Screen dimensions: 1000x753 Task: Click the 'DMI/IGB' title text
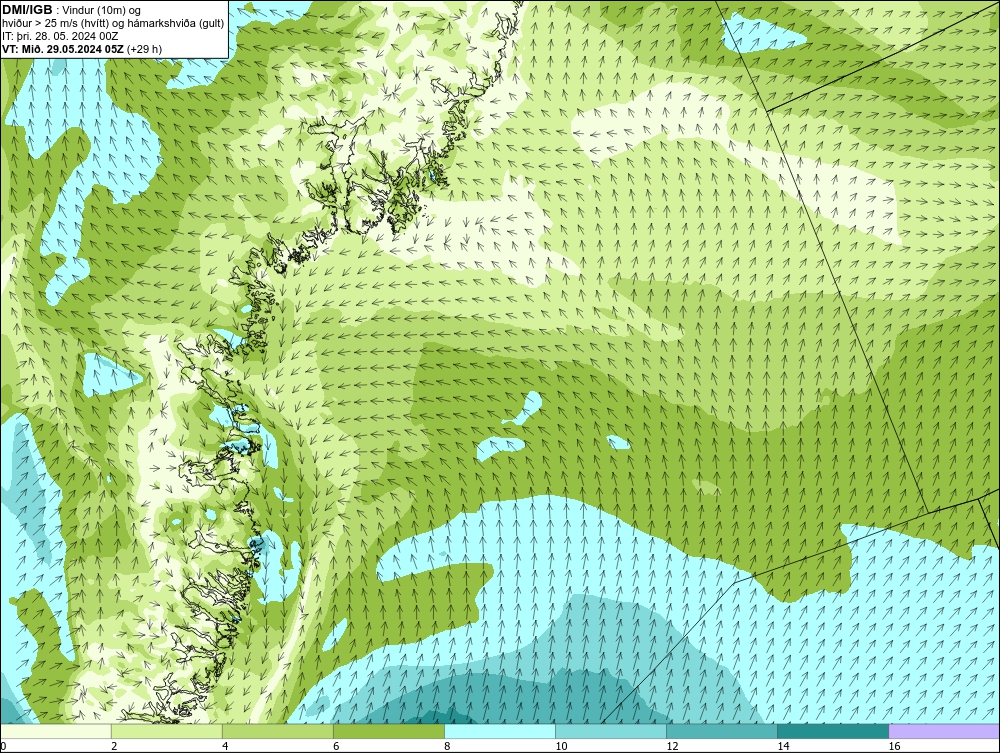(x=27, y=10)
